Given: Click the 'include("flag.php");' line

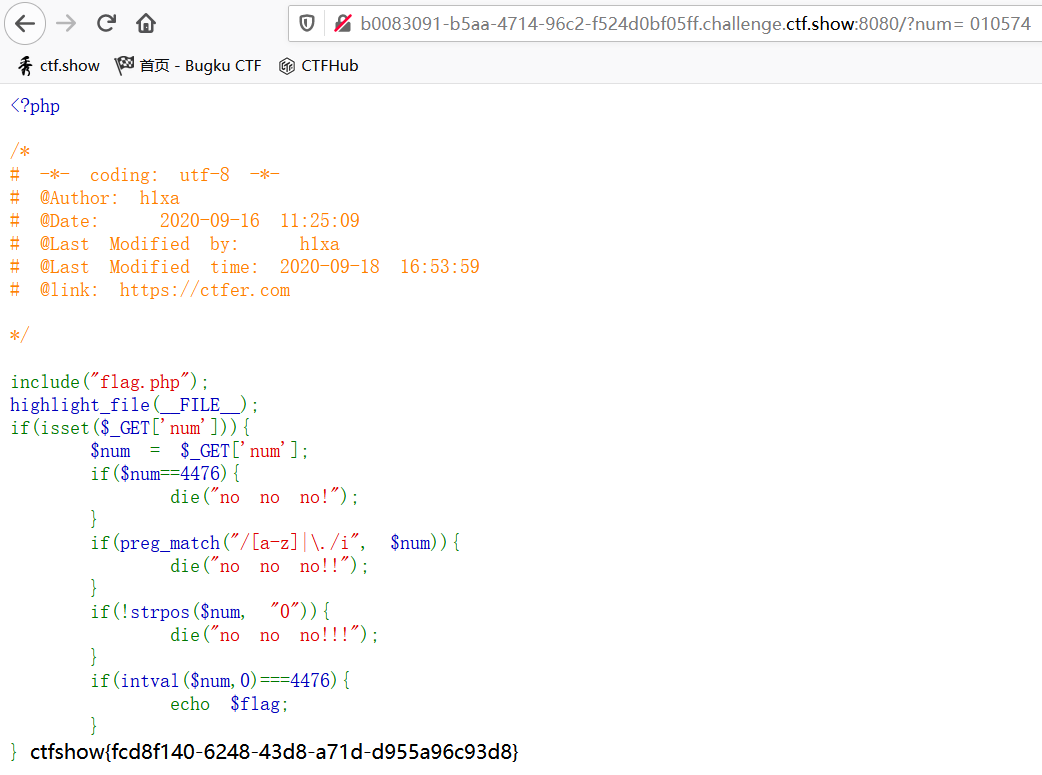Looking at the screenshot, I should [110, 382].
